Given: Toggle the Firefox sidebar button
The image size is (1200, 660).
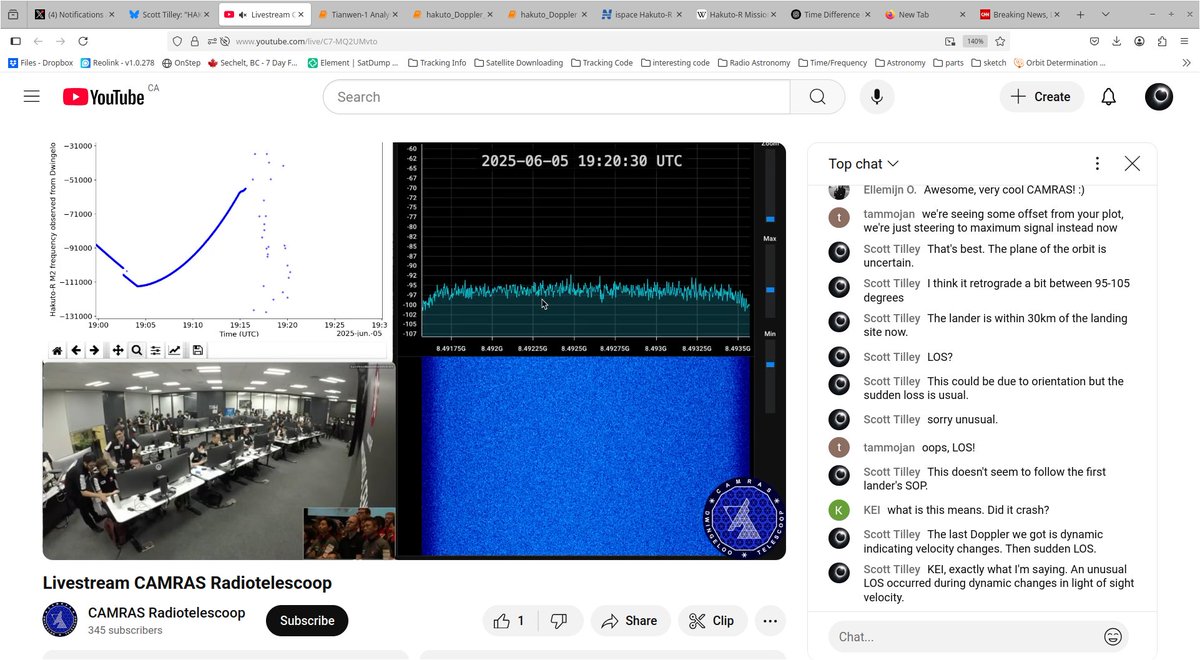Looking at the screenshot, I should (14, 41).
